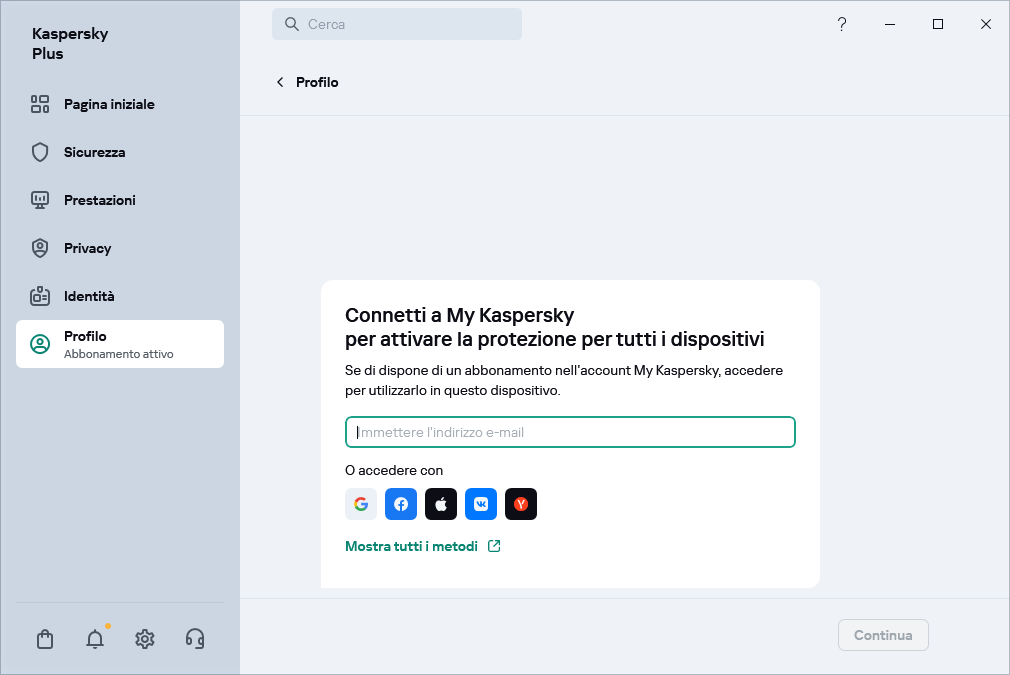Open the Sicurezza section
The width and height of the screenshot is (1010, 675).
click(x=94, y=152)
